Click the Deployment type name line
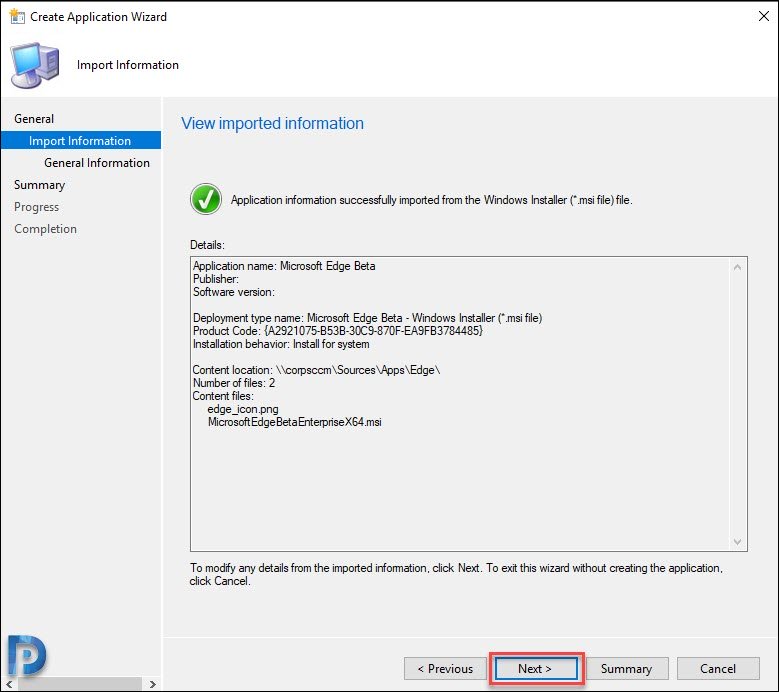Viewport: 779px width, 692px height. (367, 318)
